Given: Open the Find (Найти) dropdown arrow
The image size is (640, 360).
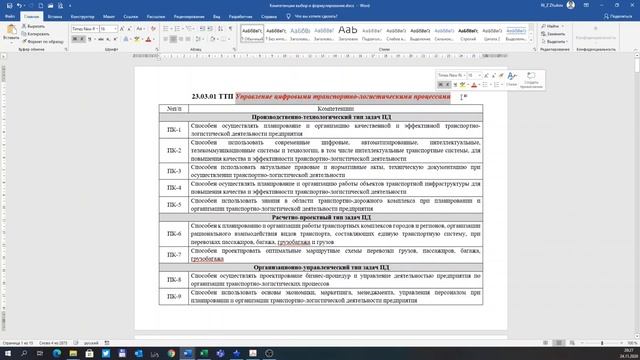Looking at the screenshot, I should (562, 26).
